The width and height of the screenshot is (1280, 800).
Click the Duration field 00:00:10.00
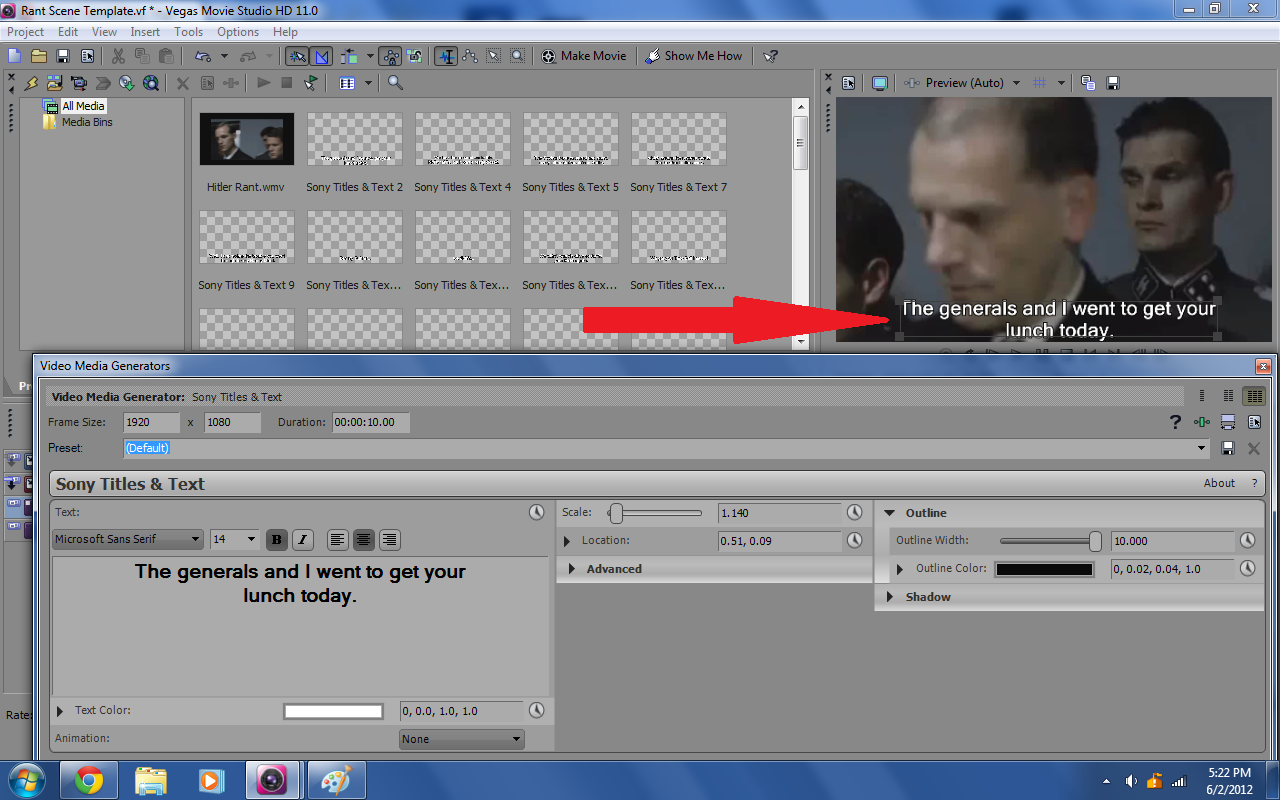point(371,422)
